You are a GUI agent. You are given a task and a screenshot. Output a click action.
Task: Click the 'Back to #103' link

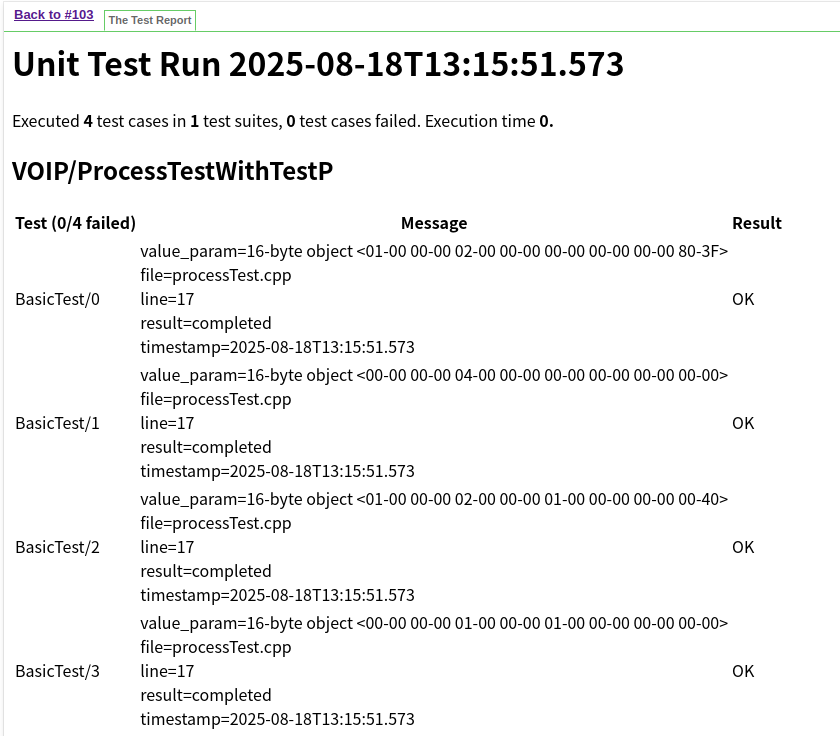[53, 14]
